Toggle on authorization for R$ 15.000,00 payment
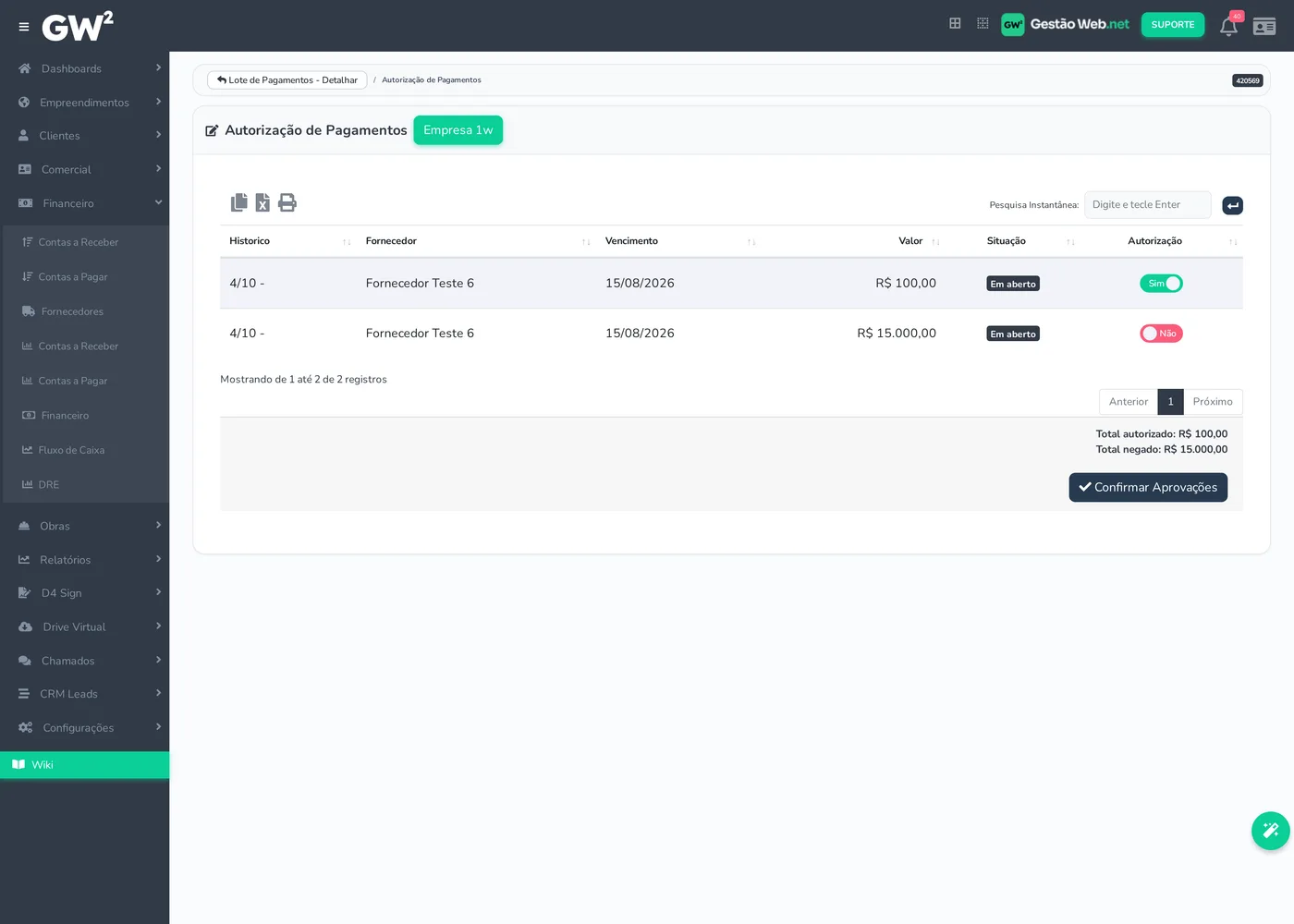 click(x=1161, y=334)
